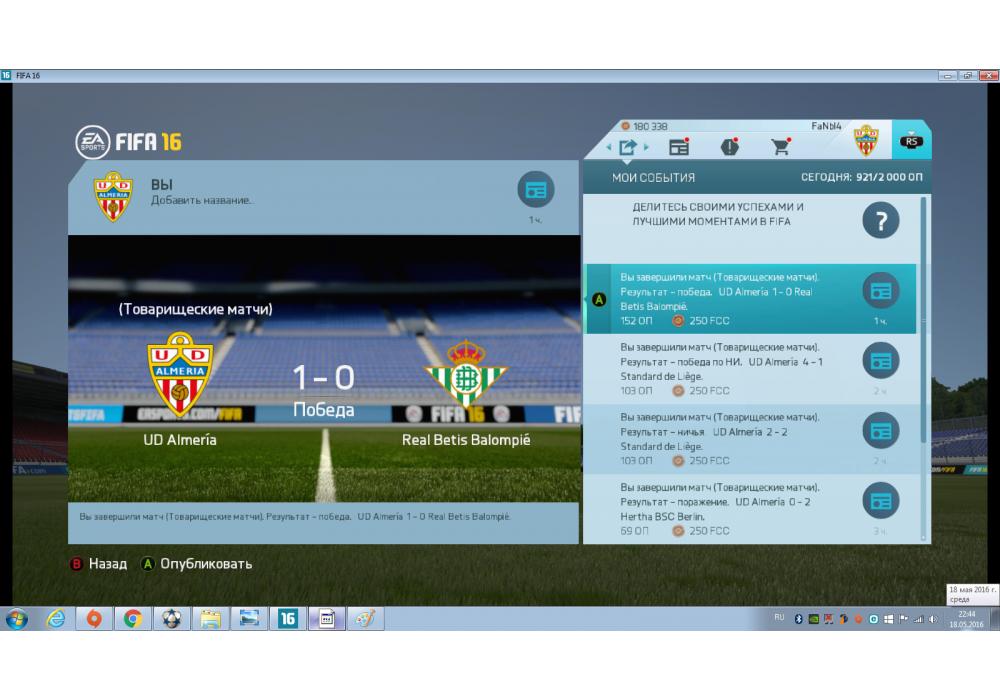Screen dimensions: 1000x700
Task: Open the file explorer folder in taskbar
Action: tap(210, 618)
